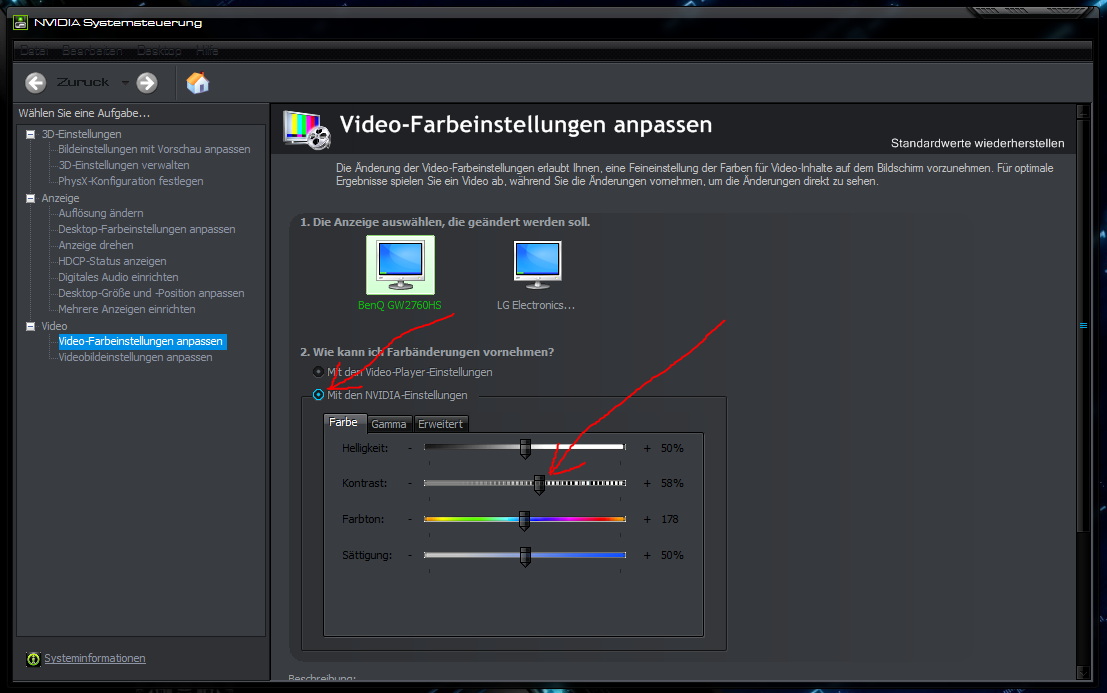This screenshot has height=693, width=1107.
Task: Click the scroll down arrow of the main panel
Action: [x=1083, y=673]
